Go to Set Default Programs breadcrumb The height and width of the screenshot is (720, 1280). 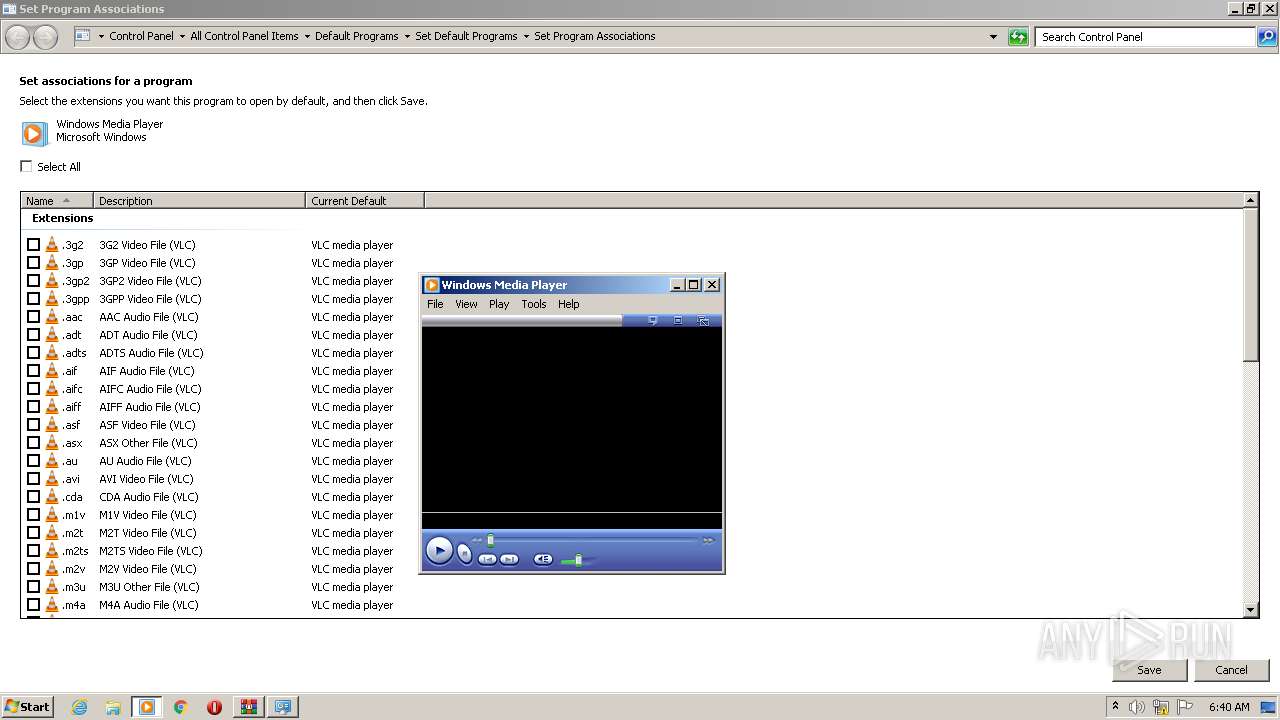466,36
